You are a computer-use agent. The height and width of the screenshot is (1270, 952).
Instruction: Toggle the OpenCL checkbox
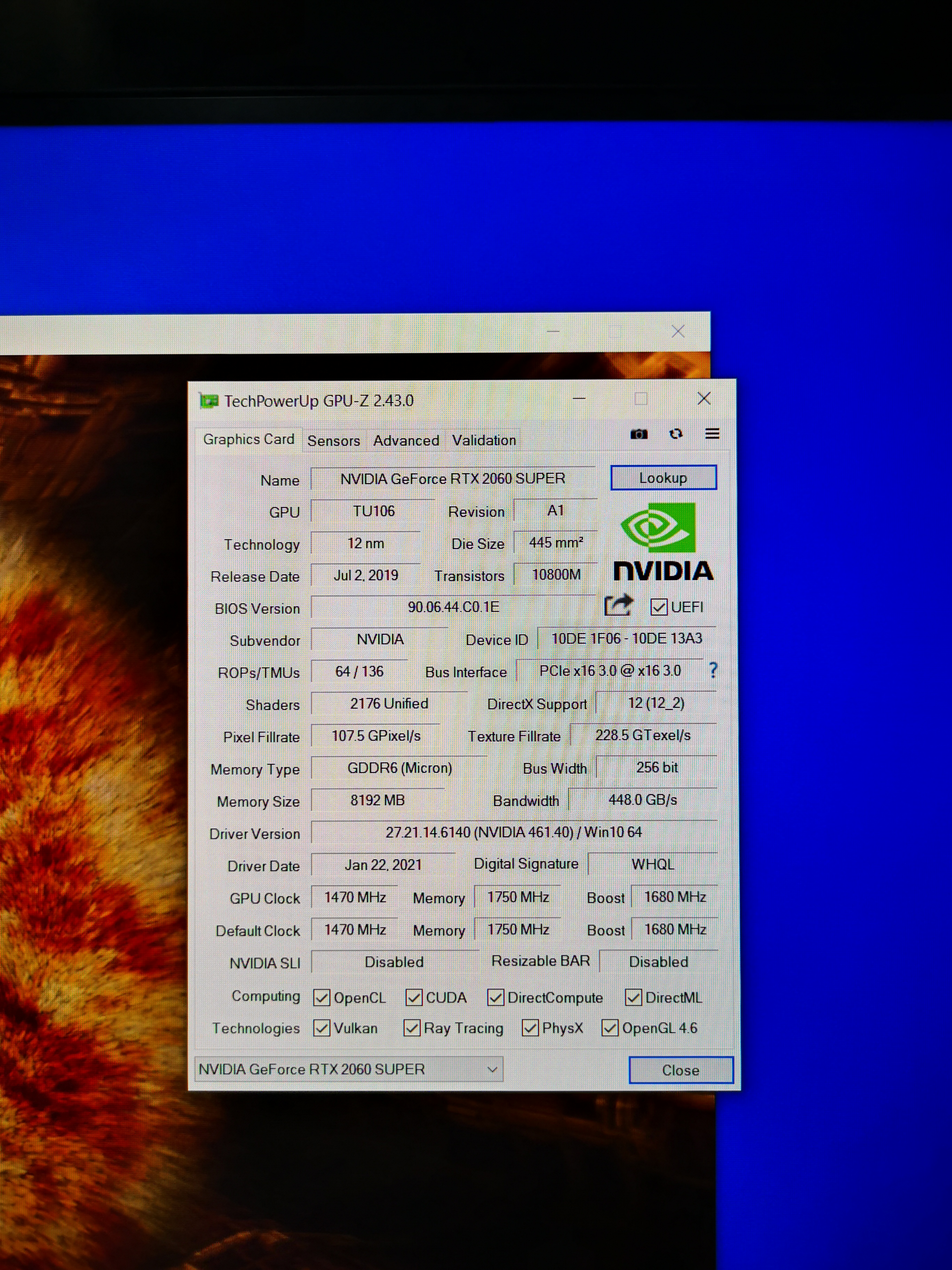click(x=322, y=998)
